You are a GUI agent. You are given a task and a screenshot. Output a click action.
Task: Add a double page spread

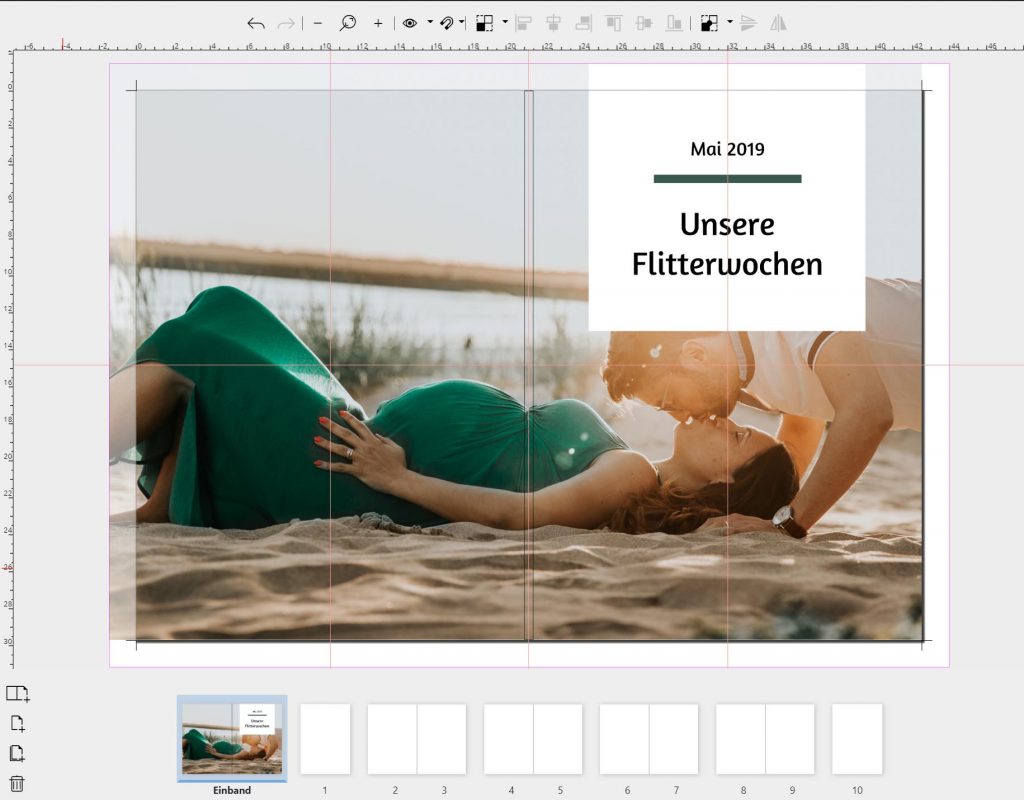coord(18,694)
